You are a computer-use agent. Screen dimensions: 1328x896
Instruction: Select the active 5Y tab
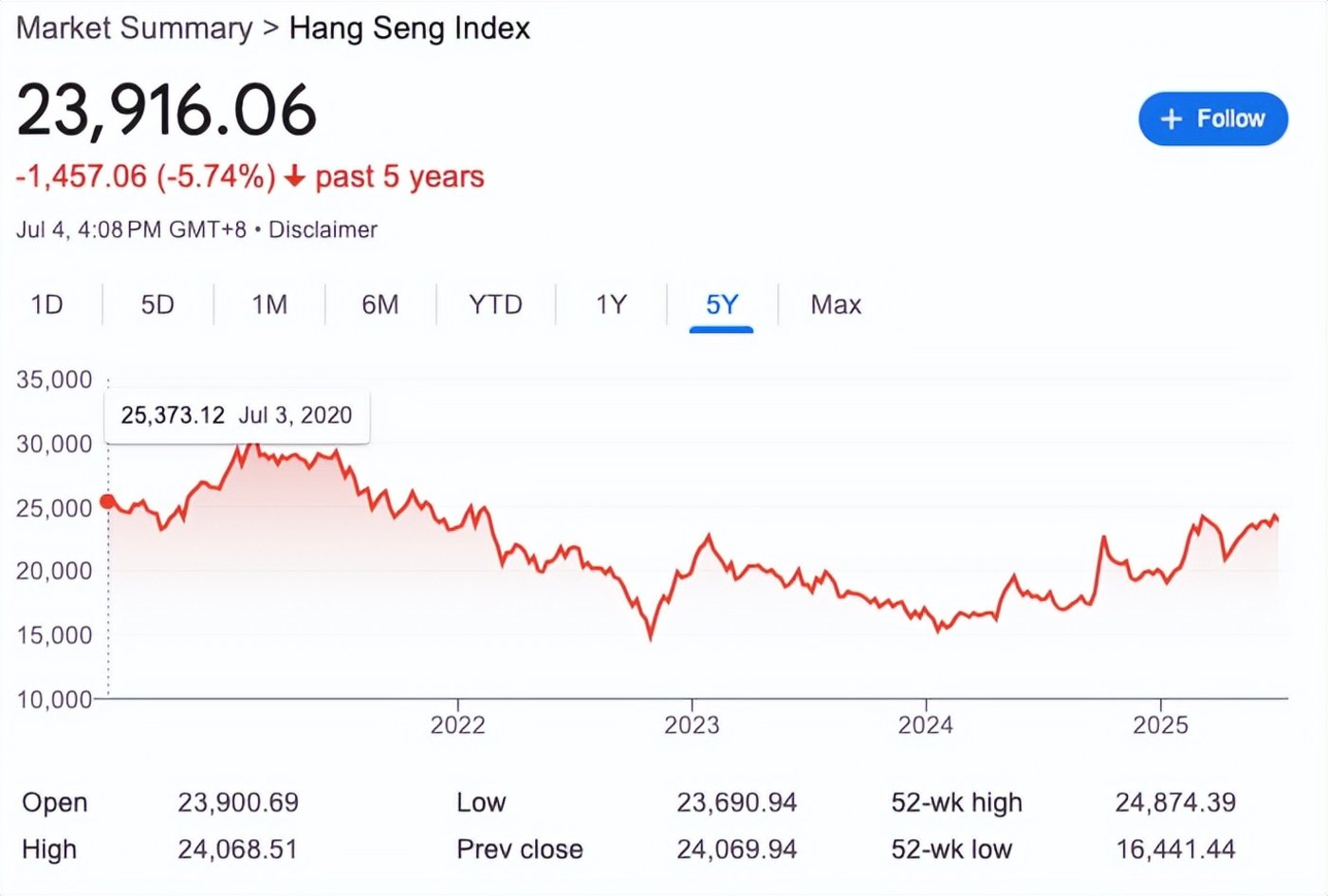tap(722, 304)
